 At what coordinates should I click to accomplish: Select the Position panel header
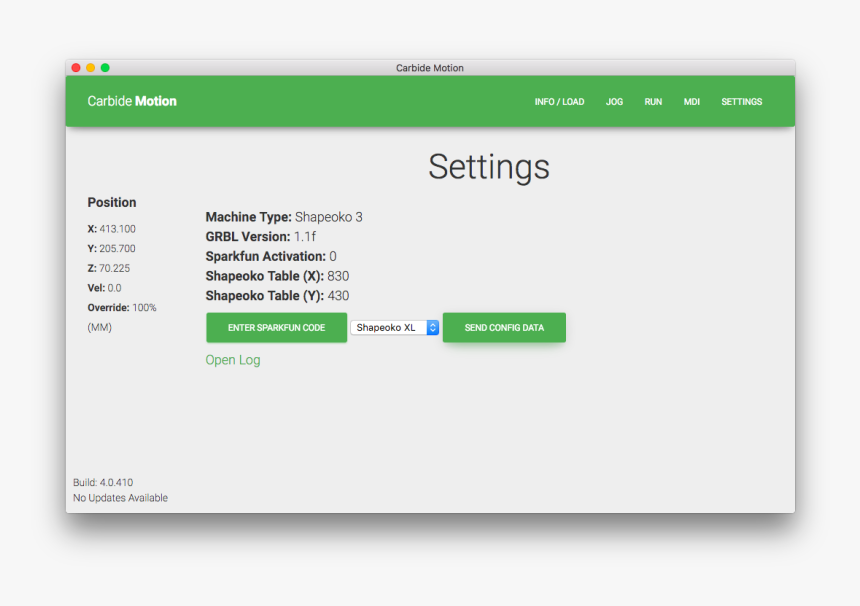pos(111,202)
